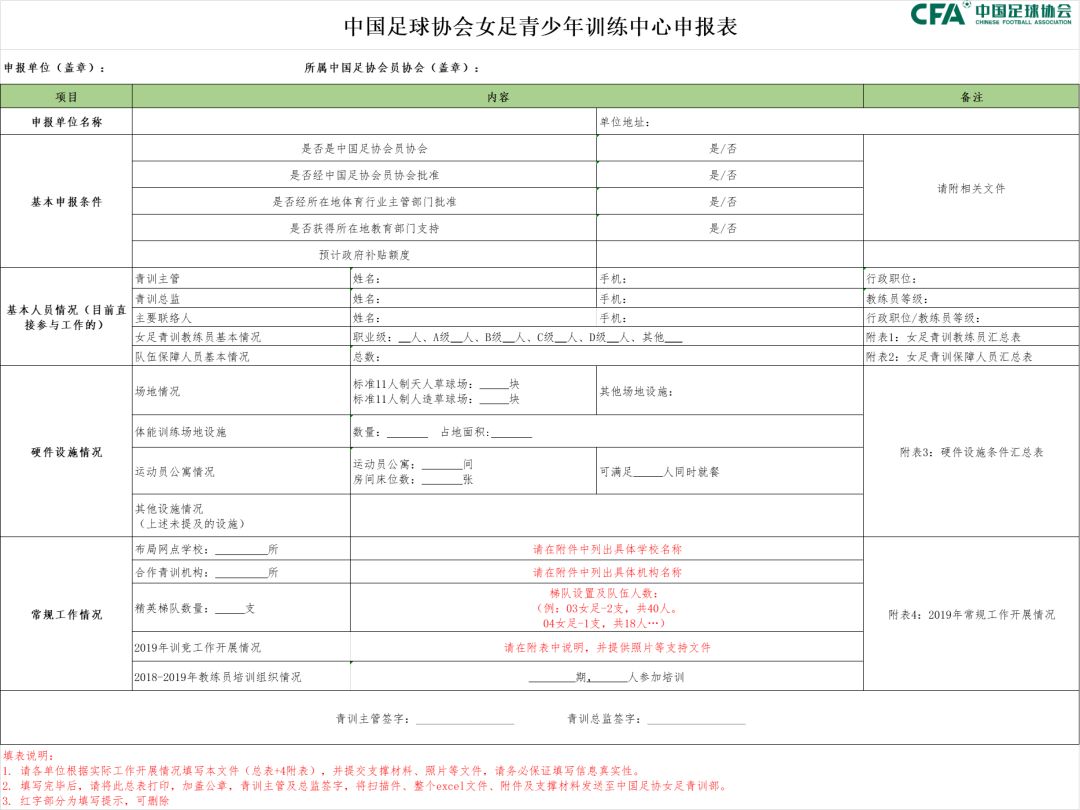Image resolution: width=1080 pixels, height=810 pixels.
Task: Select the 2019年训竞工作开展情况 cell
Action: [242, 647]
